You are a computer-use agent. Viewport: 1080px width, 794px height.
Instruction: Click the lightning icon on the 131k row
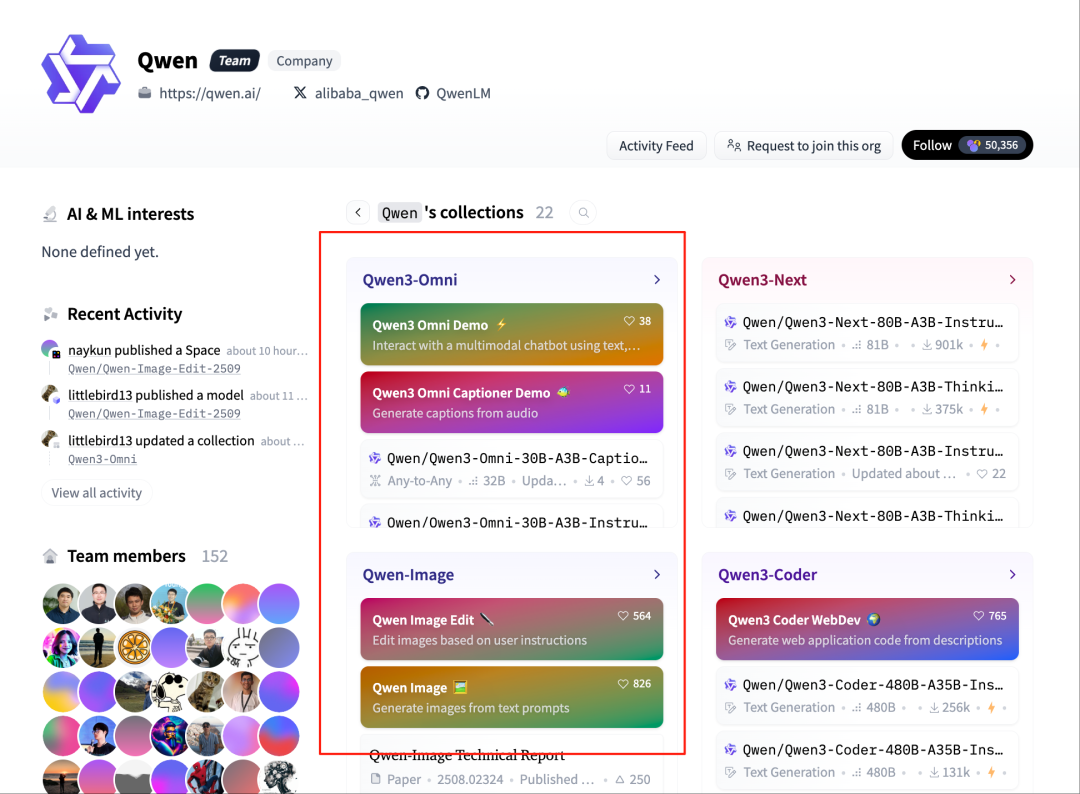[x=991, y=773]
